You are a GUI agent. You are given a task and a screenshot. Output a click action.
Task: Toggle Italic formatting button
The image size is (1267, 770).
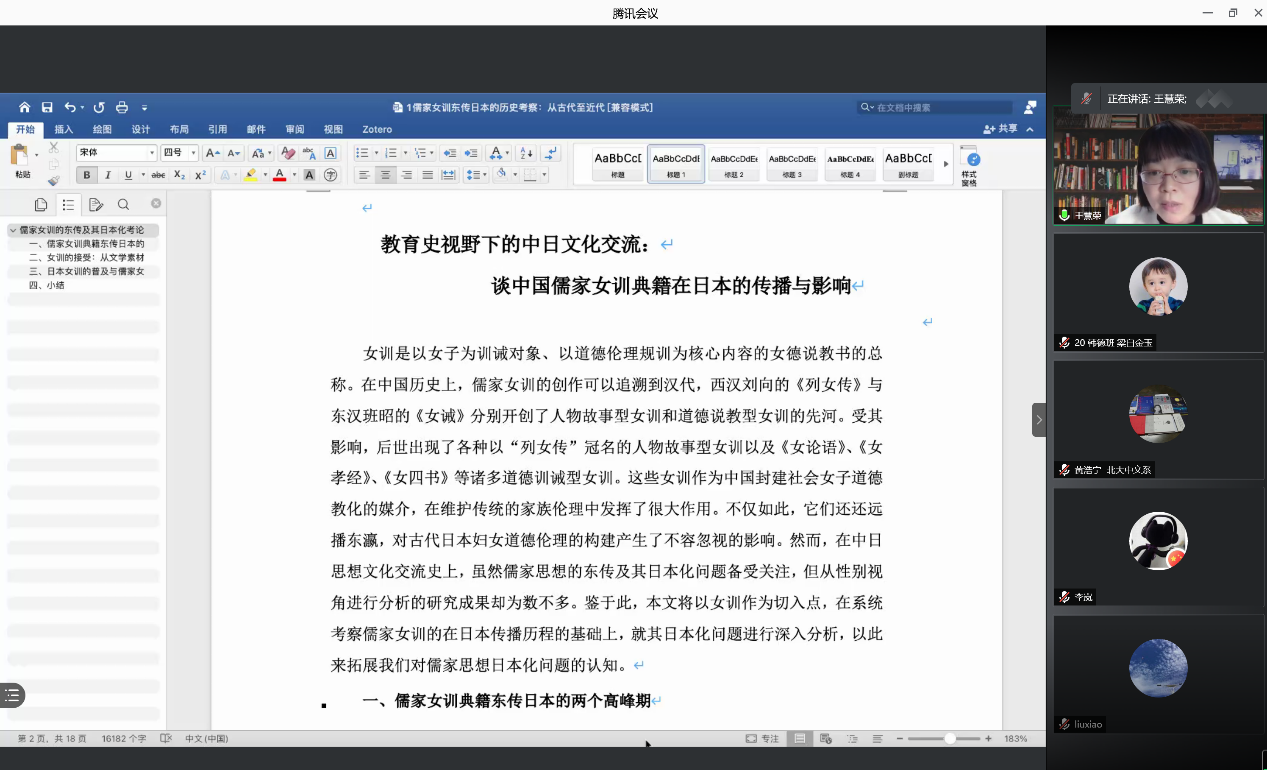click(x=108, y=175)
